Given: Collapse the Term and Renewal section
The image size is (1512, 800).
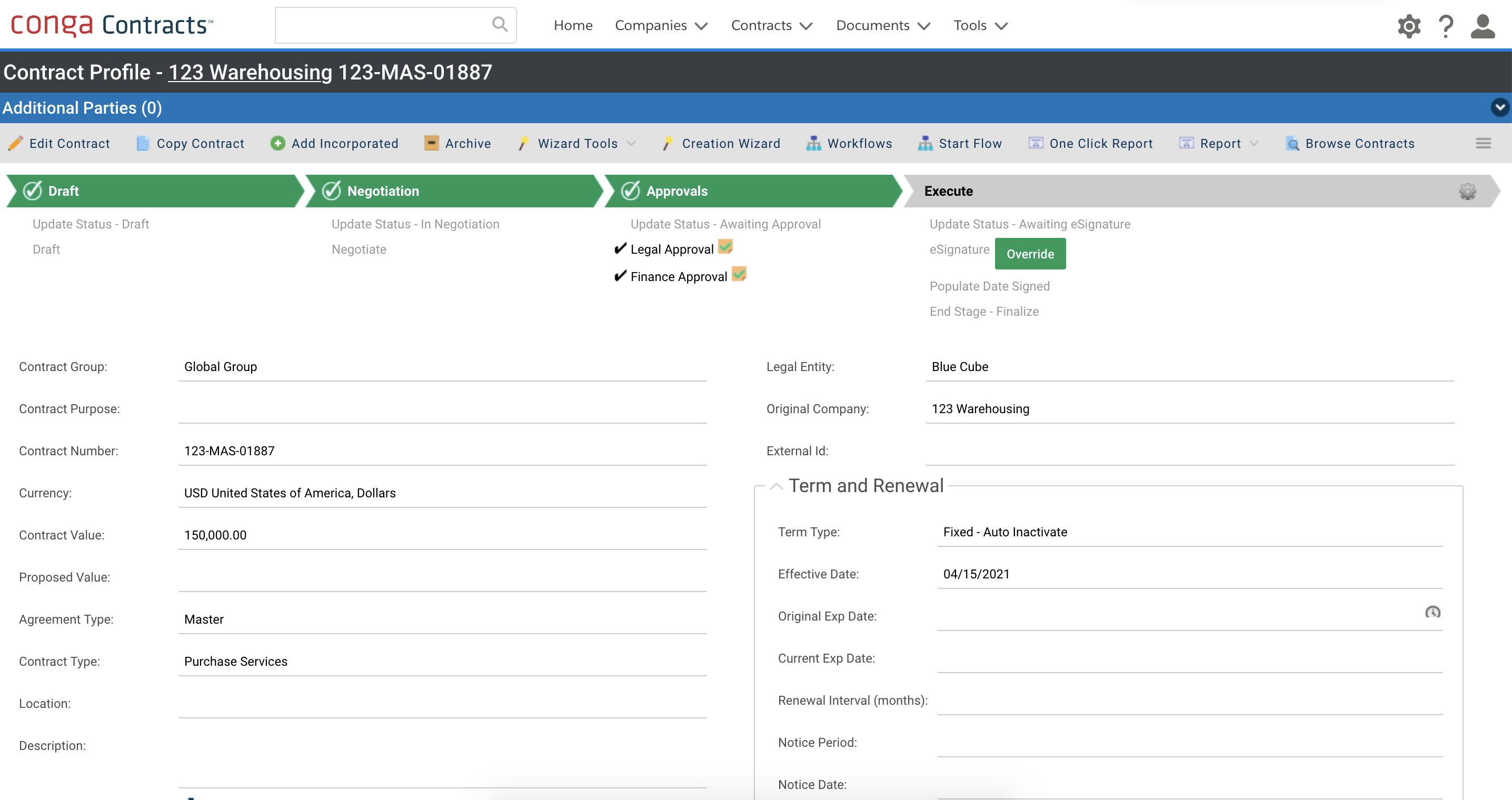Looking at the screenshot, I should (x=776, y=486).
